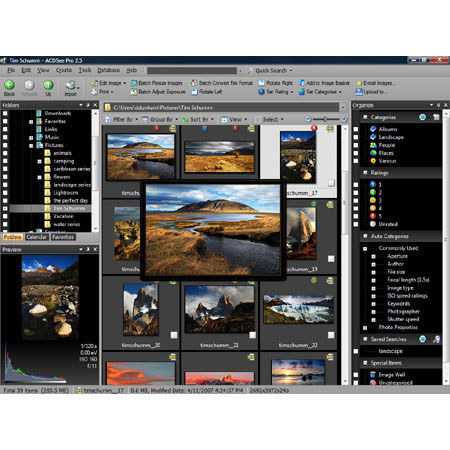The image size is (450, 450).
Task: Click the Saved Searches new search icon
Action: pyautogui.click(x=423, y=339)
